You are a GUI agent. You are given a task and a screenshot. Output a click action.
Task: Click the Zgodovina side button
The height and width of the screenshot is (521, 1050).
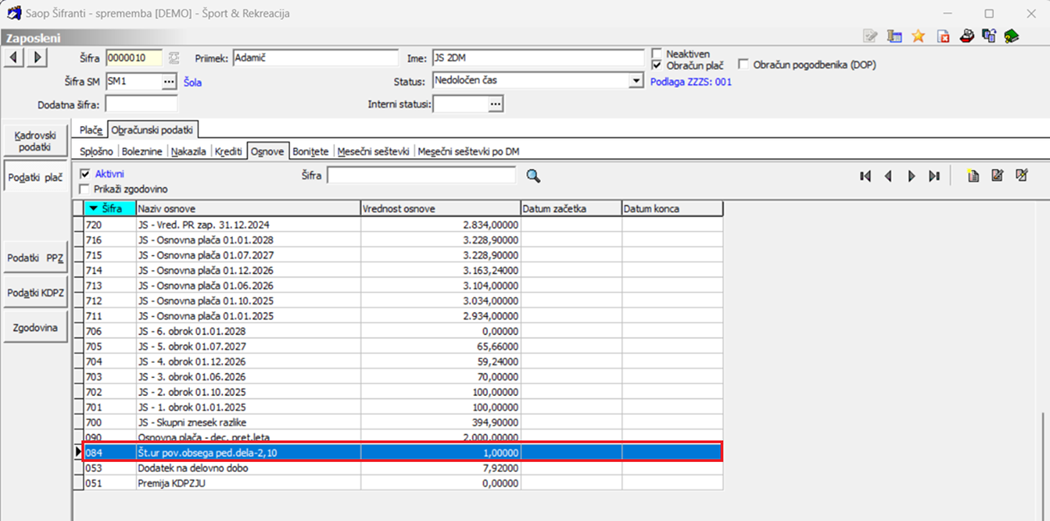(x=34, y=327)
